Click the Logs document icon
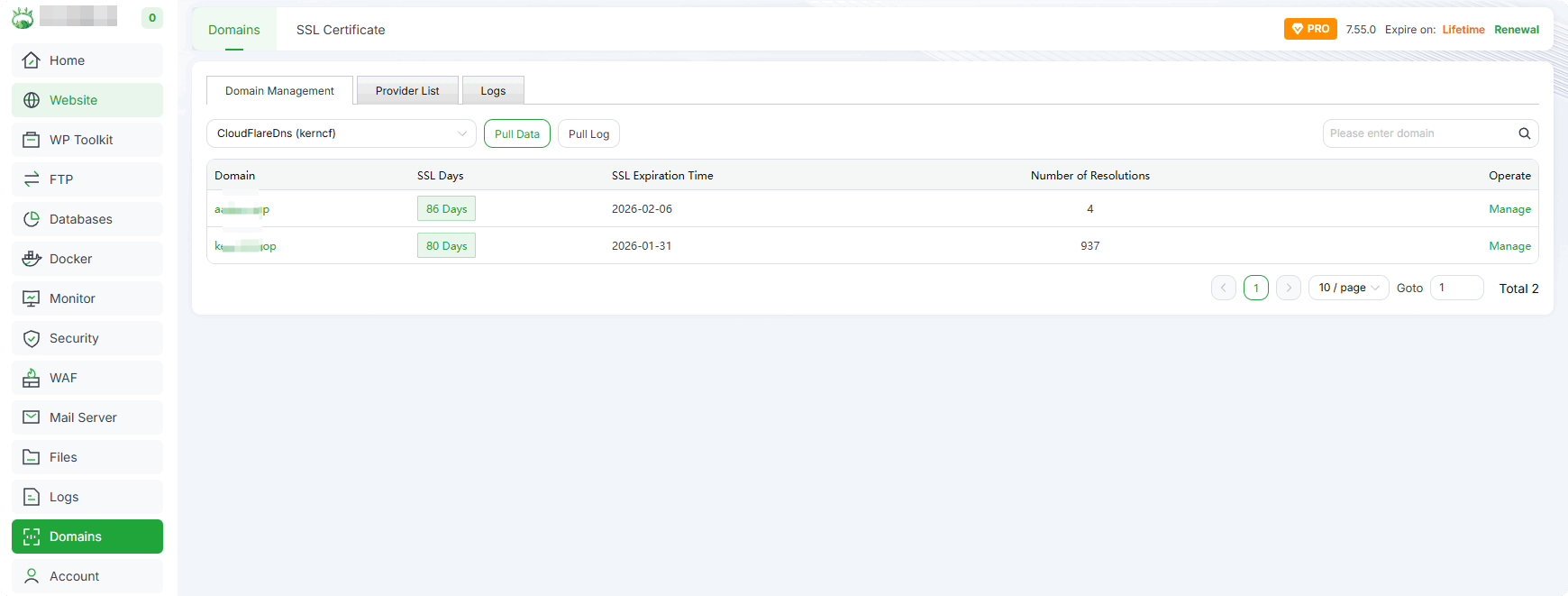The image size is (1568, 596). pos(32,497)
